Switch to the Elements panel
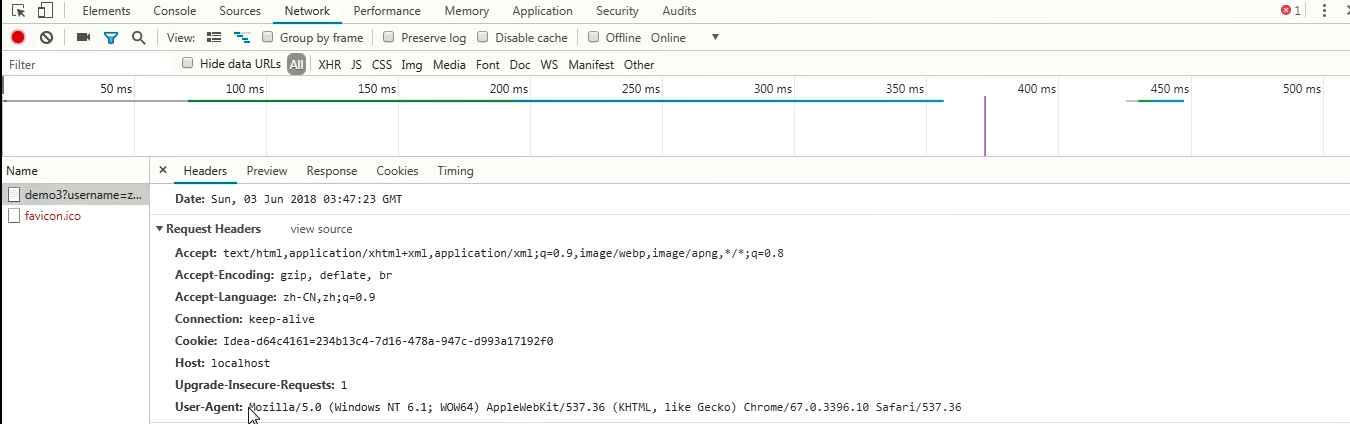The image size is (1350, 424). tap(106, 11)
